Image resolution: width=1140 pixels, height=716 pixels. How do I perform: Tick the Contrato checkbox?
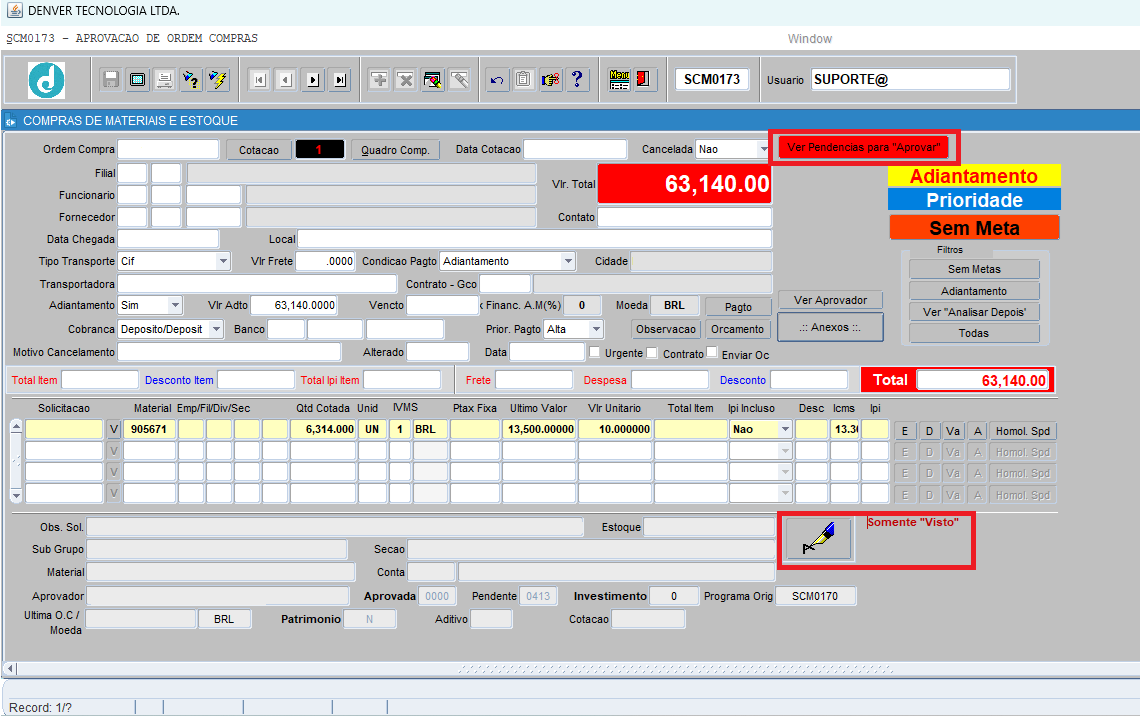(x=652, y=353)
